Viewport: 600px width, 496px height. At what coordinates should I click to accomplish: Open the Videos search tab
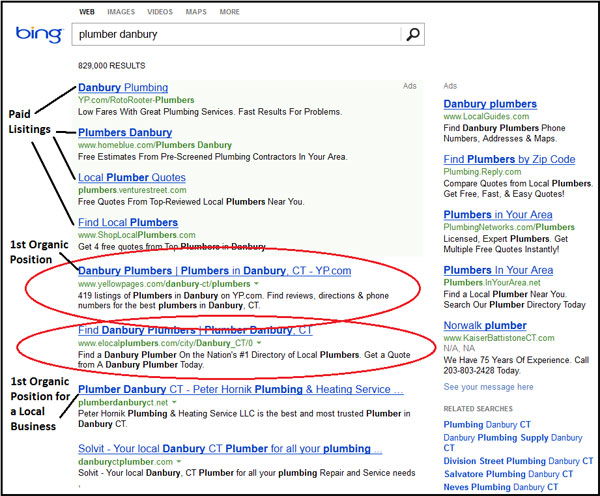[161, 12]
